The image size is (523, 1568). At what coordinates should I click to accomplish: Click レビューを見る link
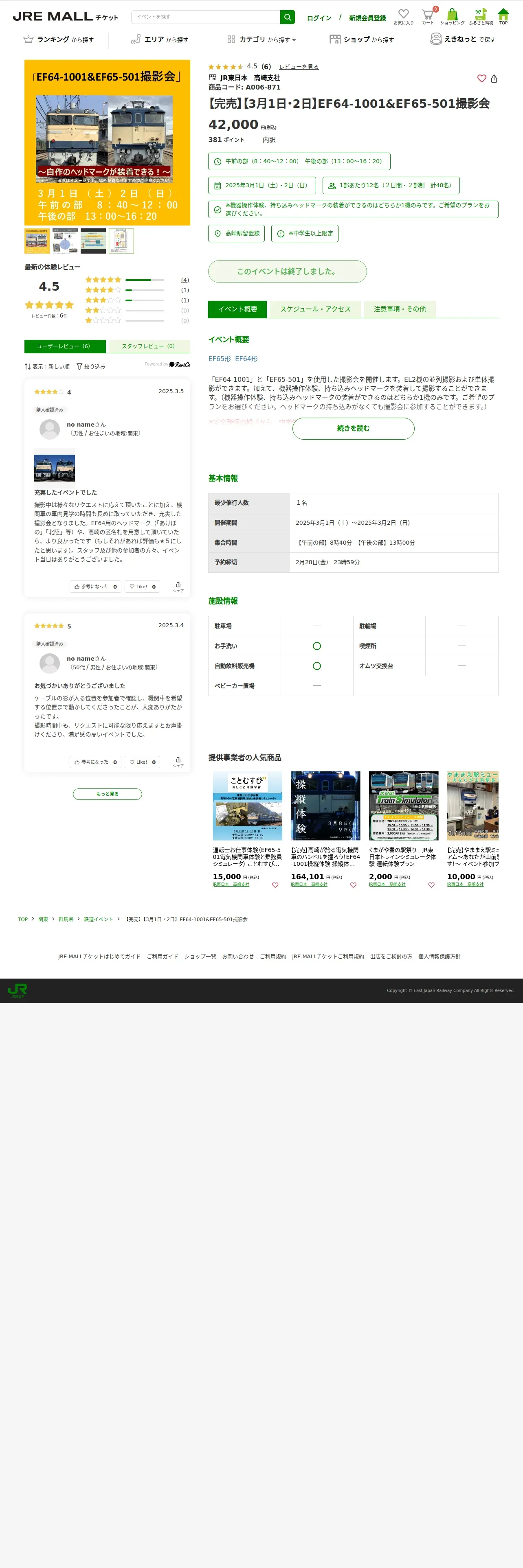(299, 67)
